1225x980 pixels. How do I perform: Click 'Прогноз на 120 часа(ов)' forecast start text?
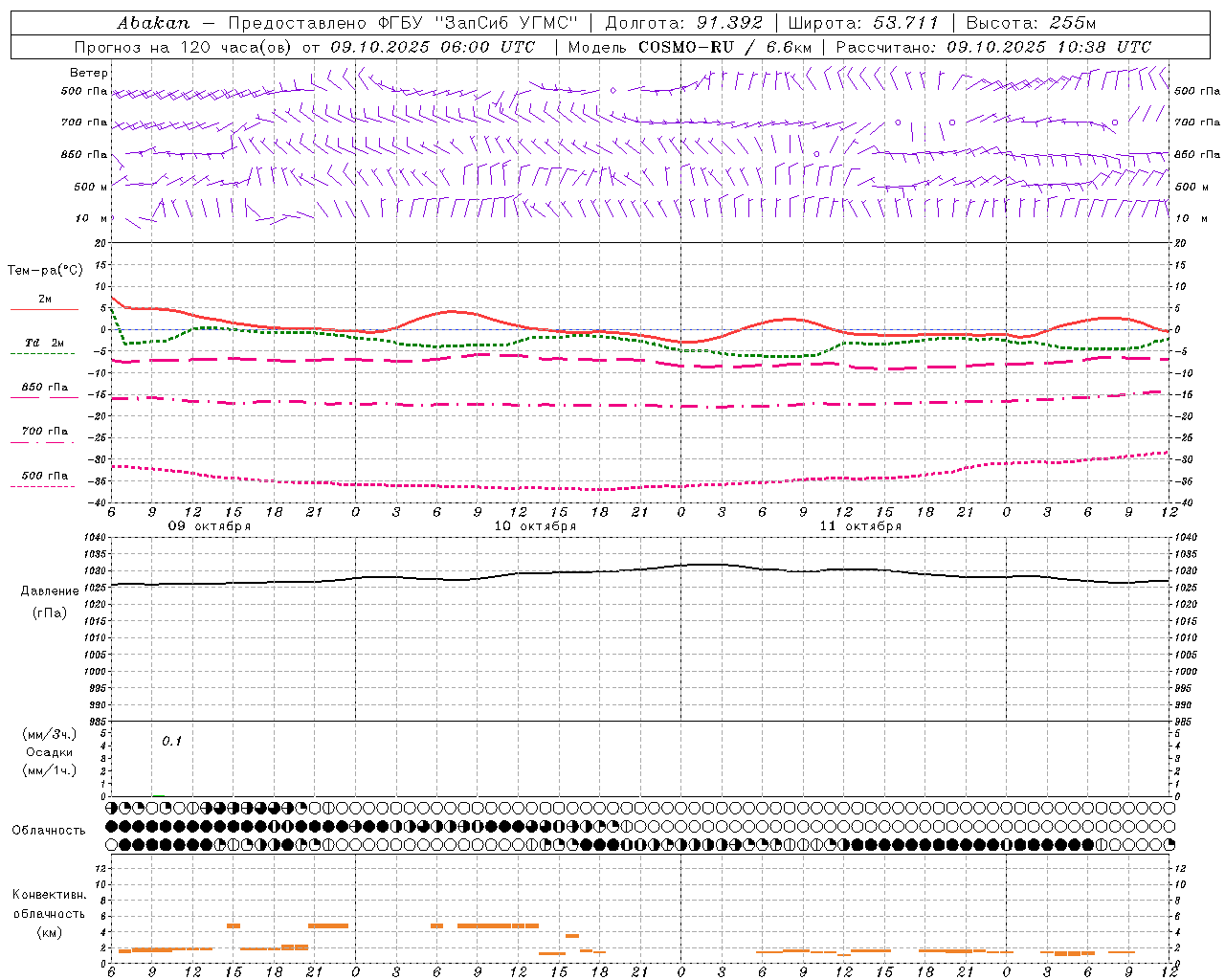(184, 47)
